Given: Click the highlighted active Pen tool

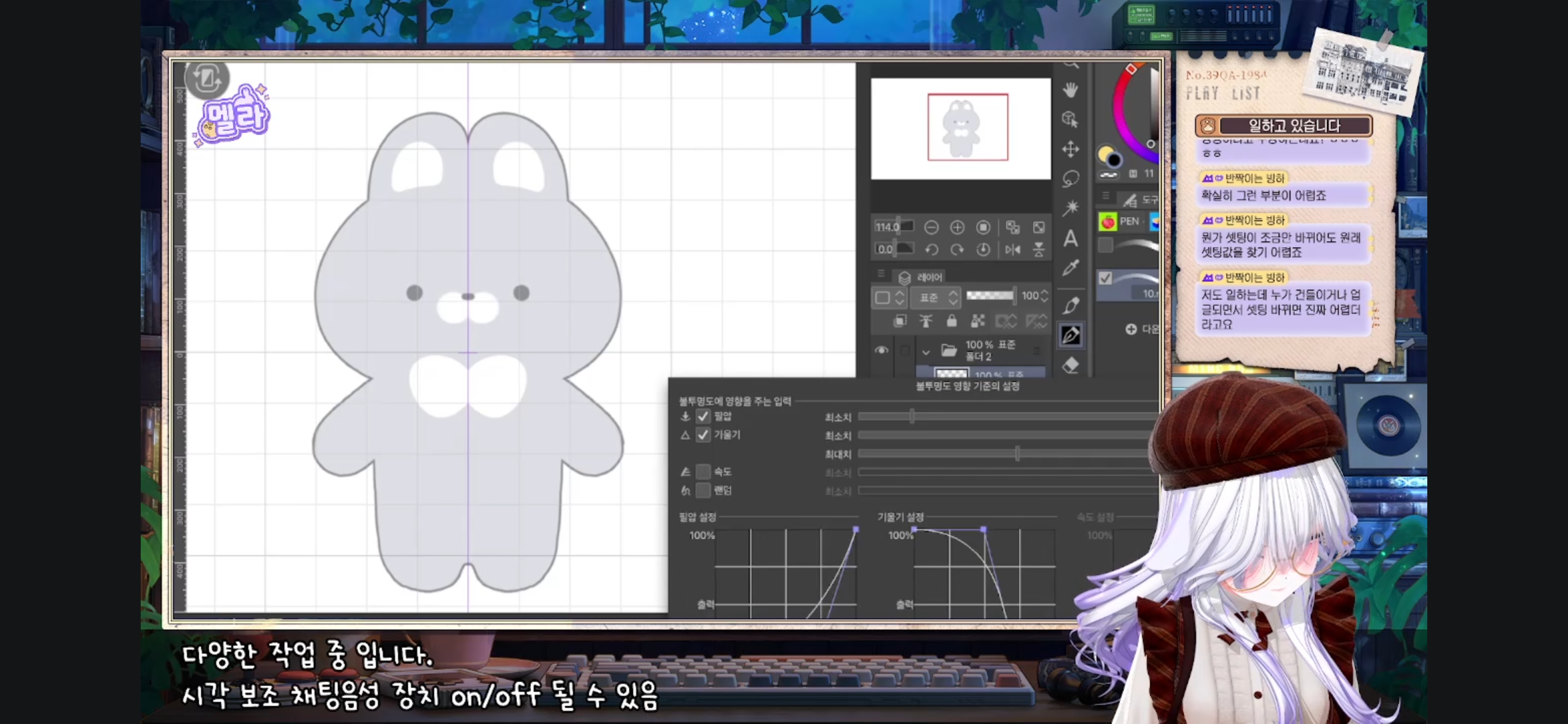Looking at the screenshot, I should [x=1070, y=335].
